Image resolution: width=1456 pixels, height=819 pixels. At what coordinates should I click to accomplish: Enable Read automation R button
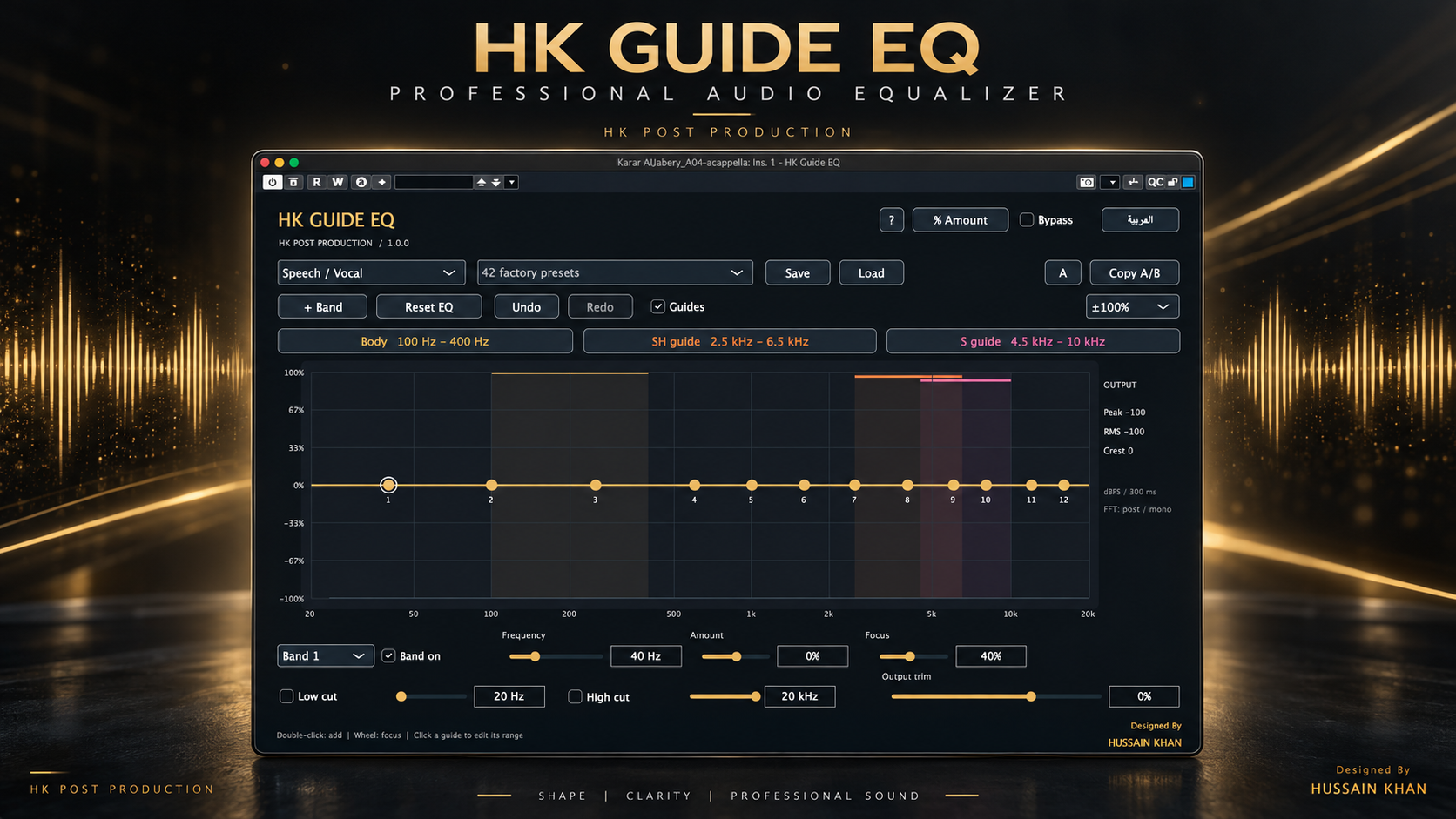[x=317, y=182]
